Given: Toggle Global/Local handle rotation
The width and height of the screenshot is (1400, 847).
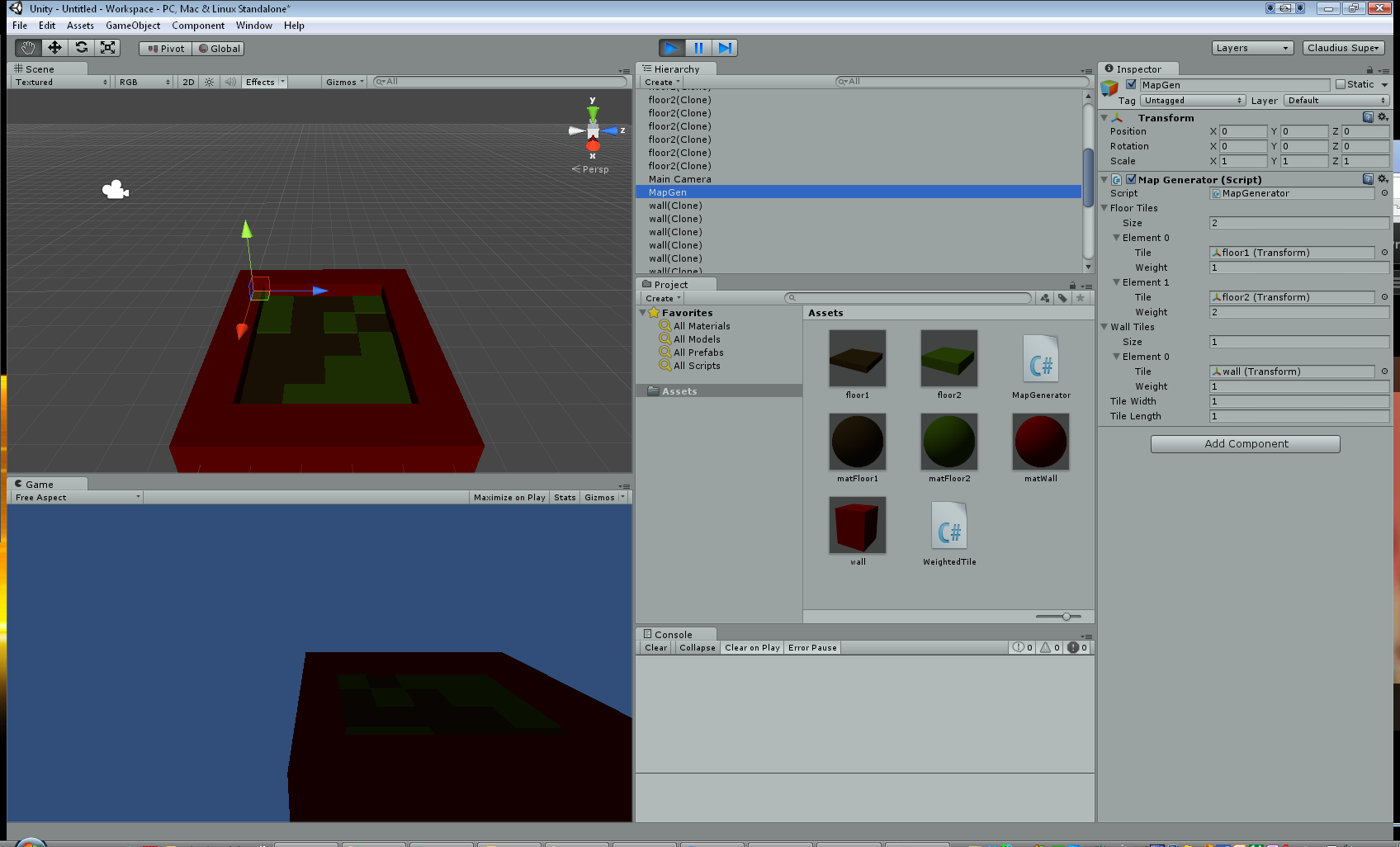Looking at the screenshot, I should pos(219,49).
